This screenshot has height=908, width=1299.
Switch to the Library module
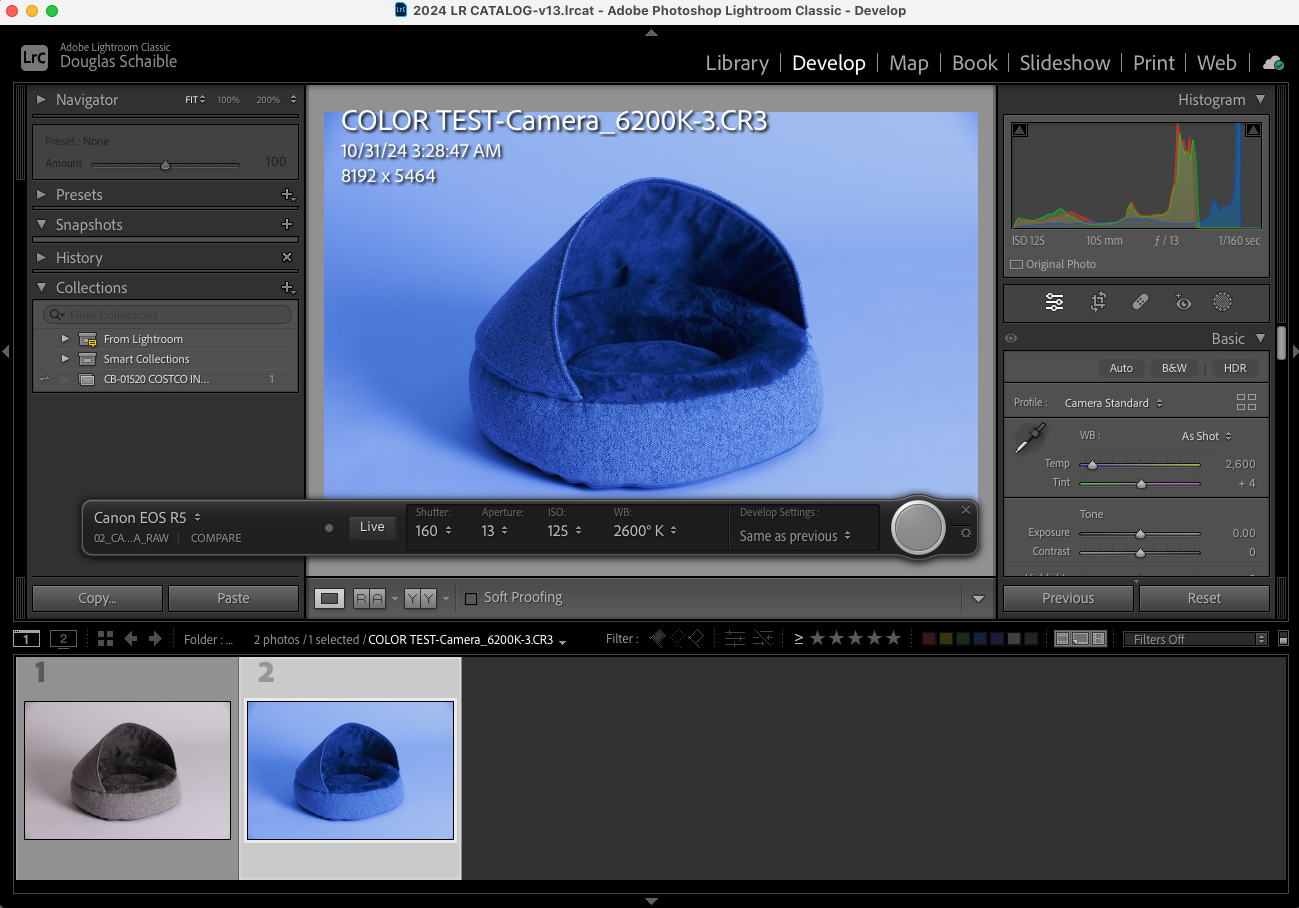click(x=737, y=63)
